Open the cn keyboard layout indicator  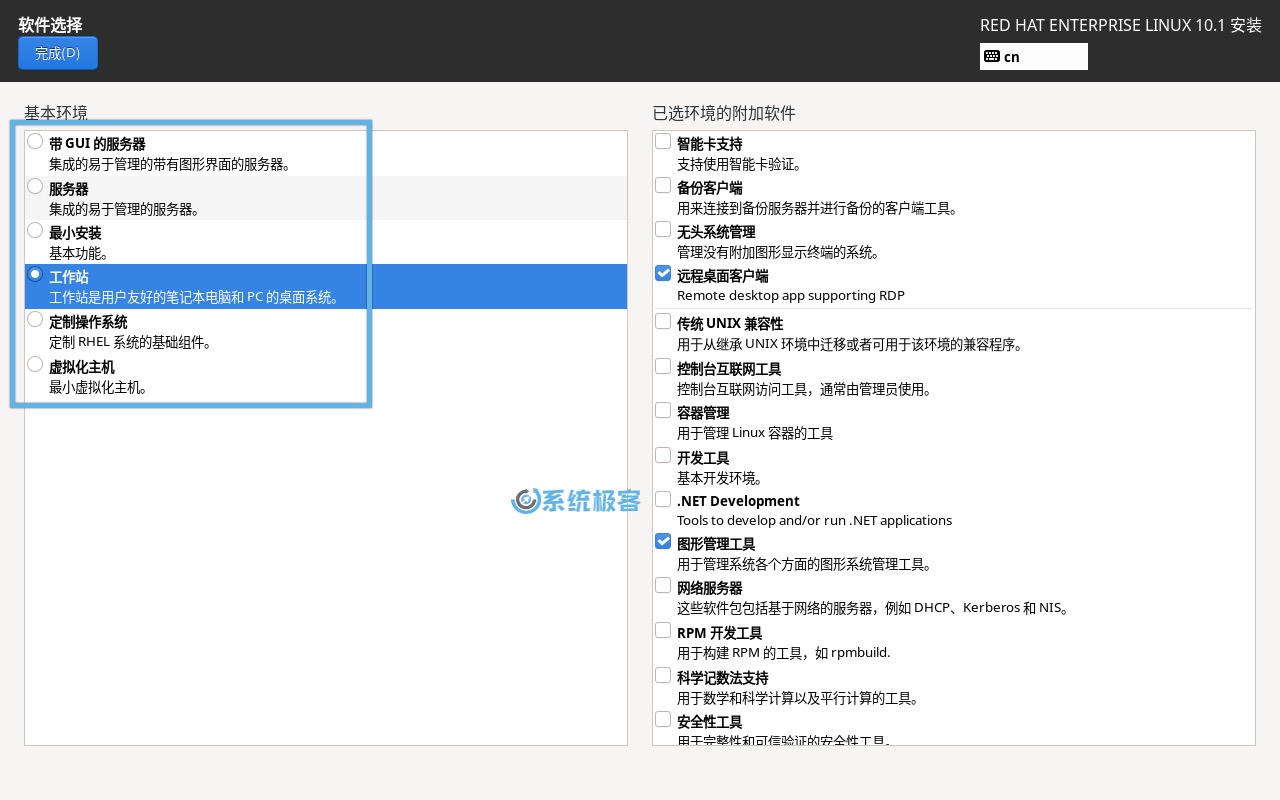[1033, 57]
